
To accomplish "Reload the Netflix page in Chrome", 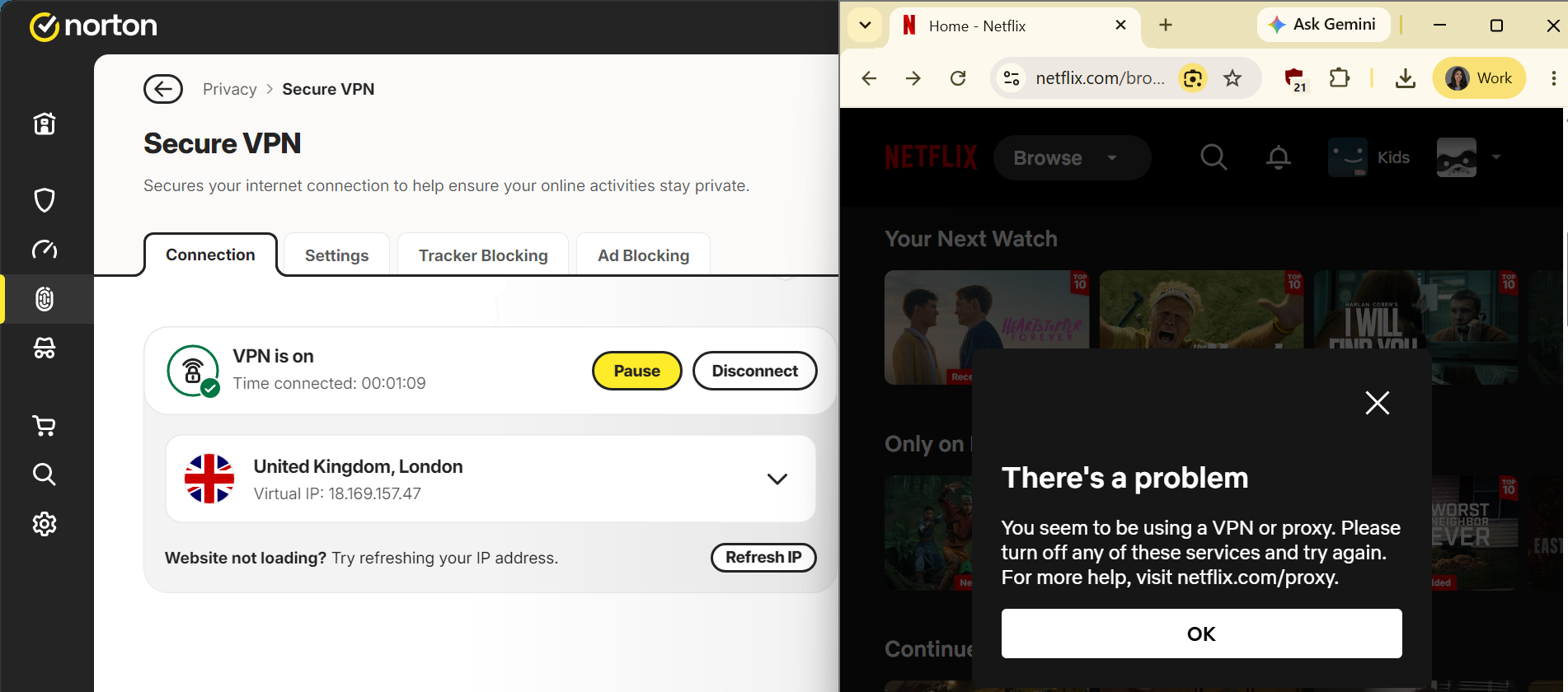I will 958,78.
